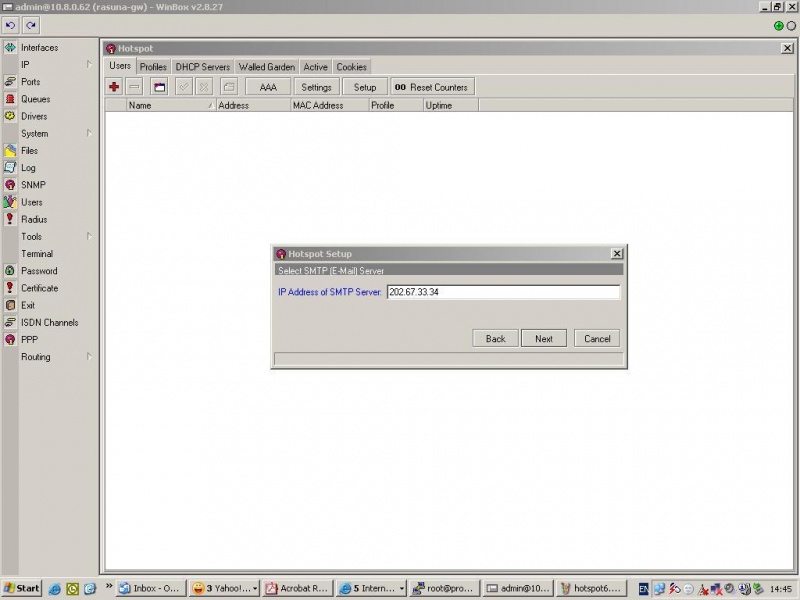Add a new hotspot user with plus icon
This screenshot has width=800, height=600.
(114, 86)
